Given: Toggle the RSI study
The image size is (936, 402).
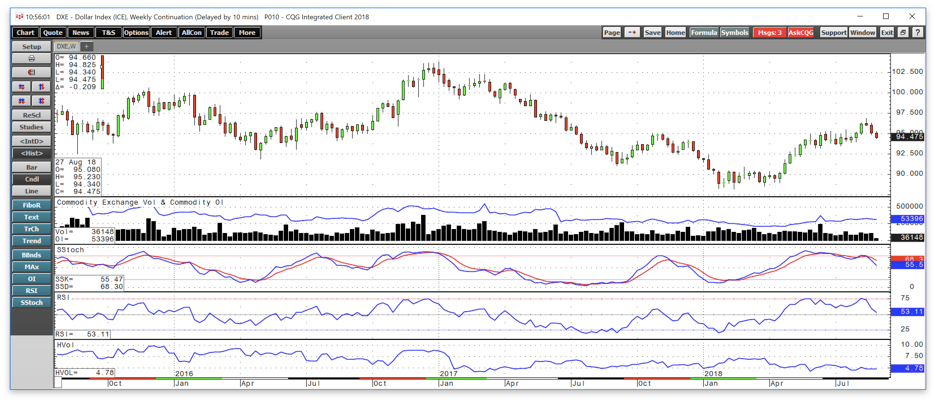Looking at the screenshot, I should coord(32,291).
